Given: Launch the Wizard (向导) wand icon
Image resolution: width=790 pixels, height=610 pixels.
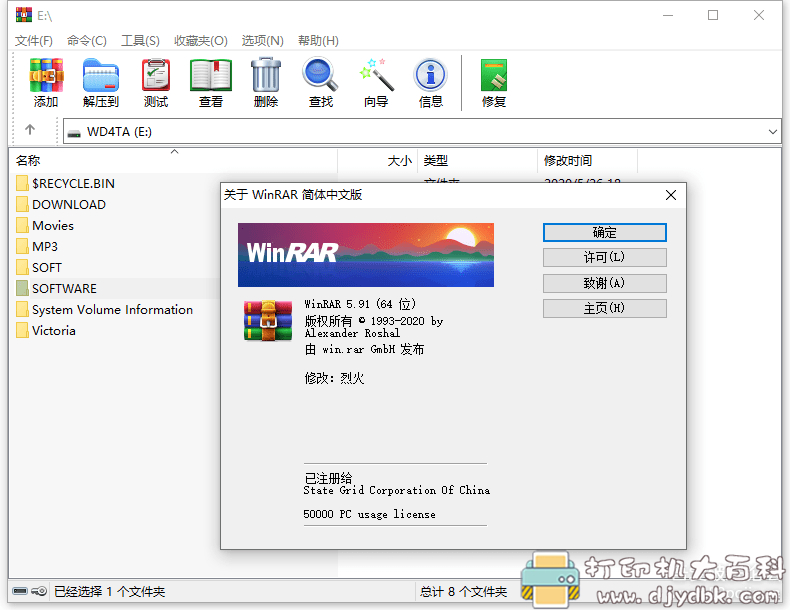Looking at the screenshot, I should pyautogui.click(x=376, y=75).
